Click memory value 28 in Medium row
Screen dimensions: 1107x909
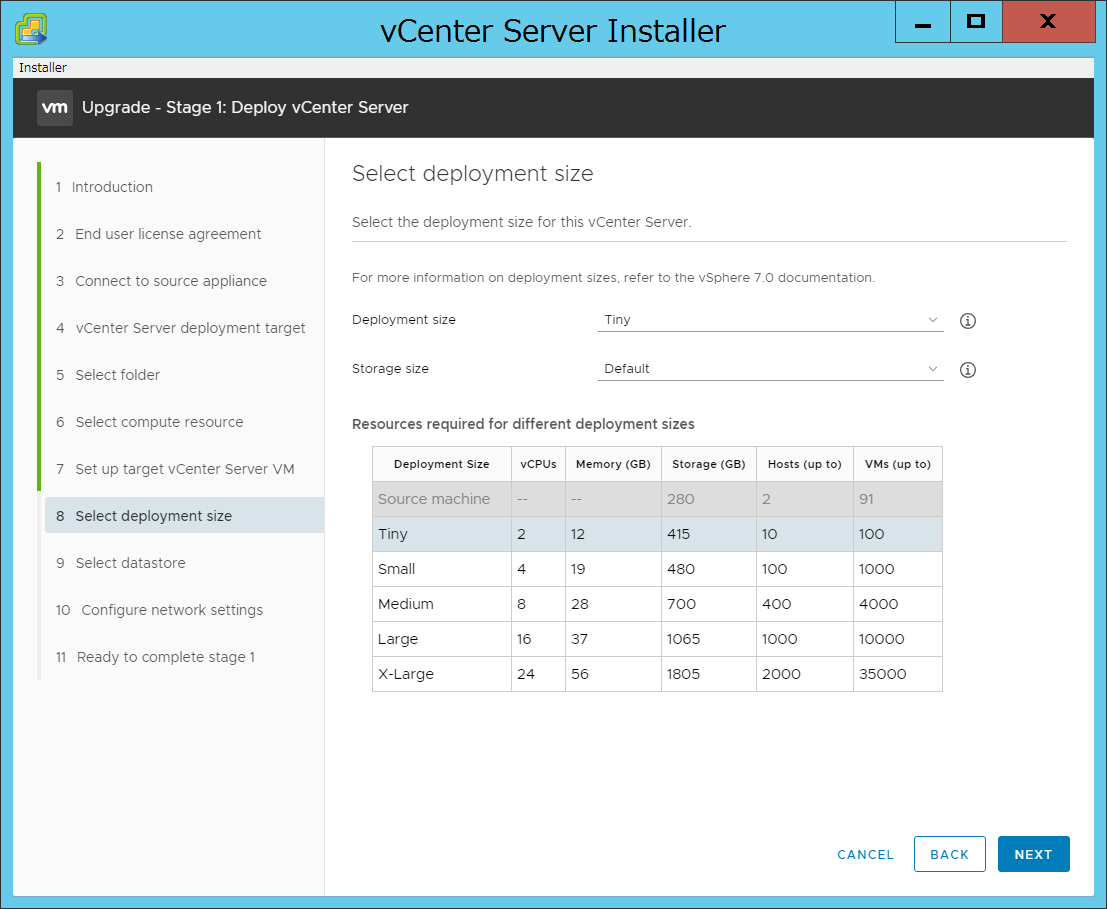coord(580,604)
